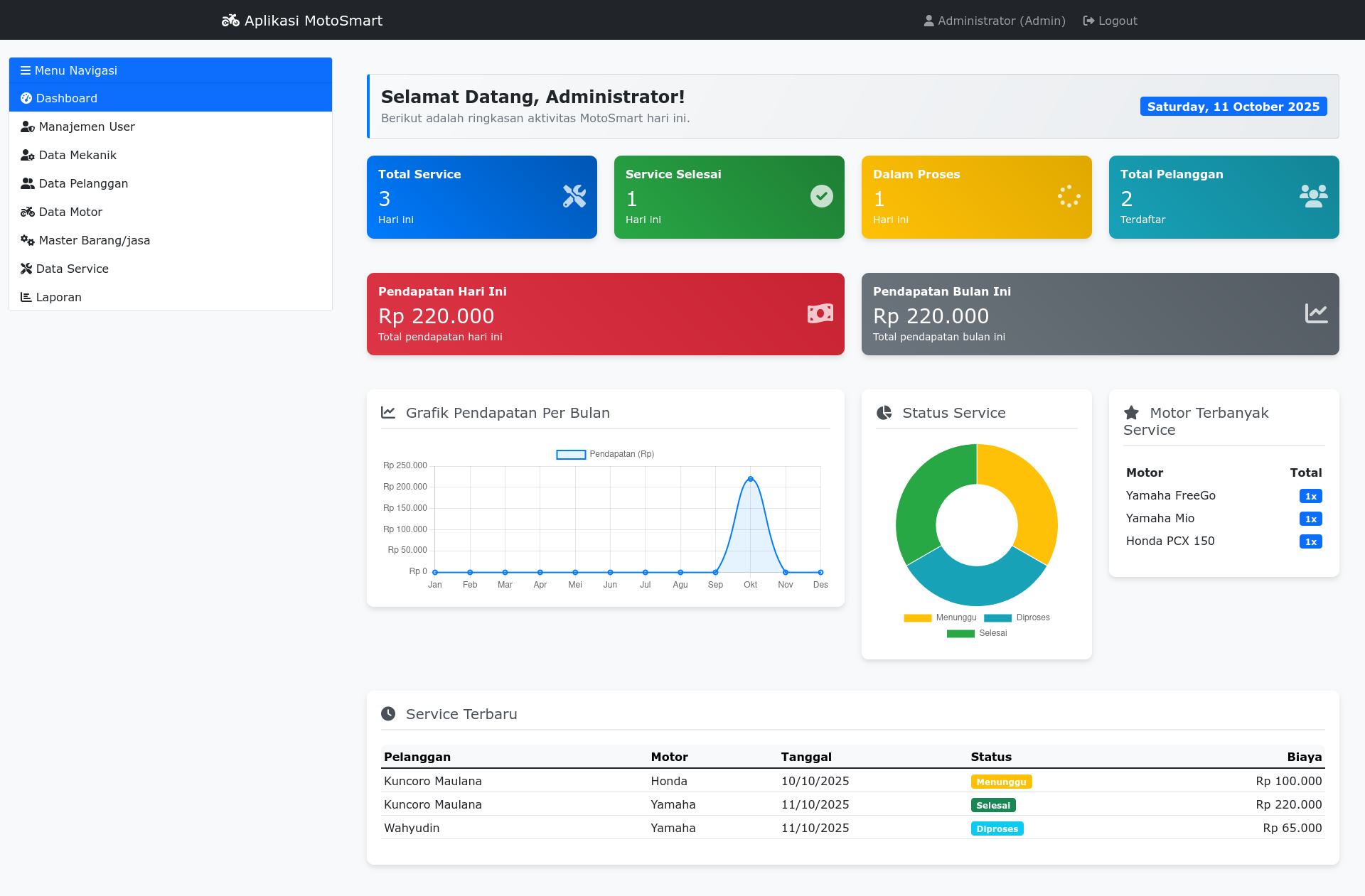Click the spinner icon on the Dalam Proses card
Image resolution: width=1365 pixels, height=896 pixels.
coord(1069,196)
